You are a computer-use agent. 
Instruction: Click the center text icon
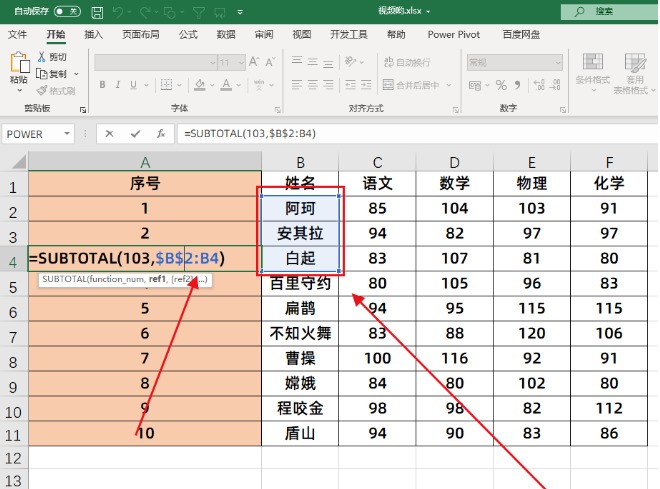click(x=312, y=85)
